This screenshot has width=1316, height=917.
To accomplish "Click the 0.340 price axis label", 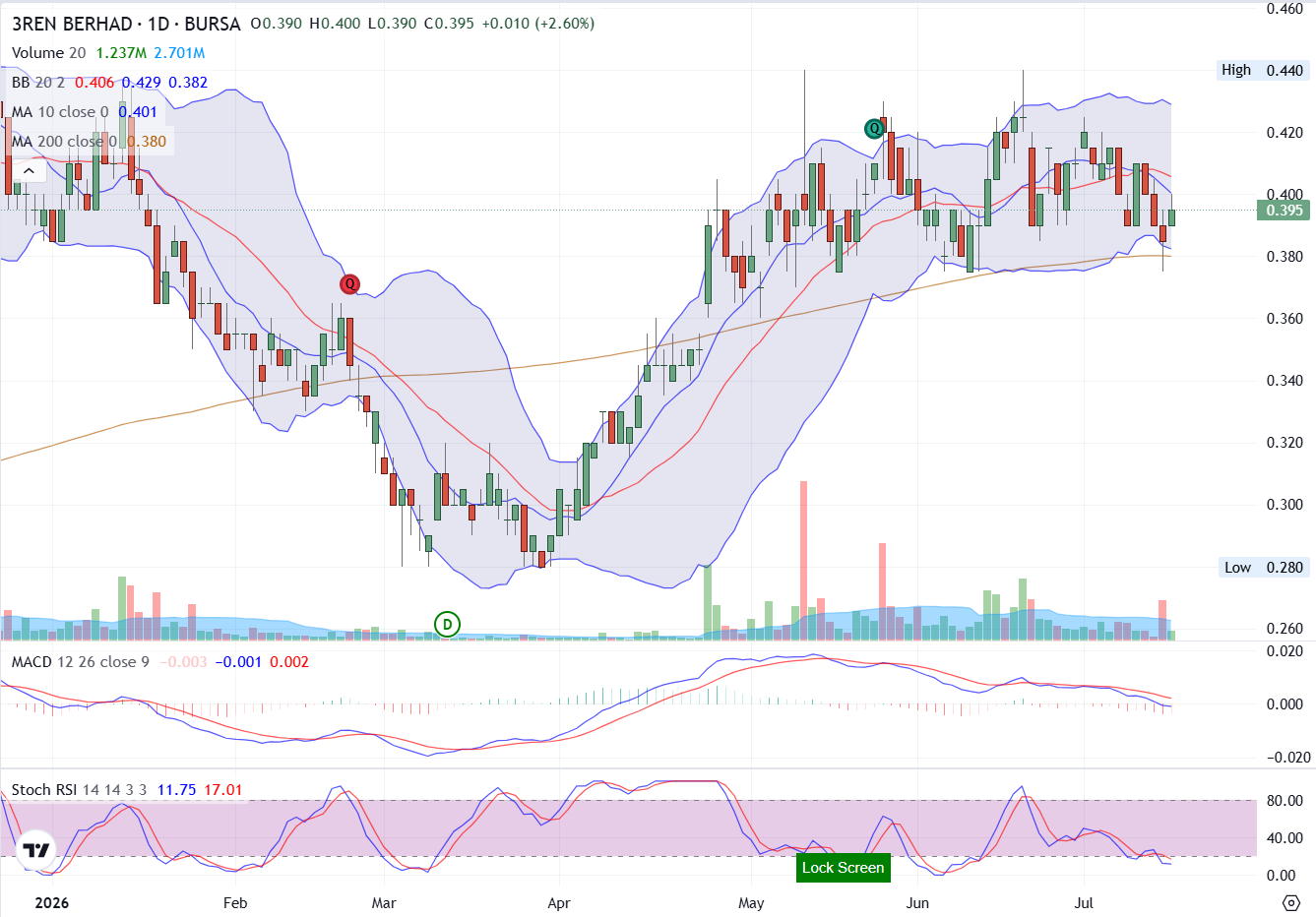I will click(x=1285, y=381).
